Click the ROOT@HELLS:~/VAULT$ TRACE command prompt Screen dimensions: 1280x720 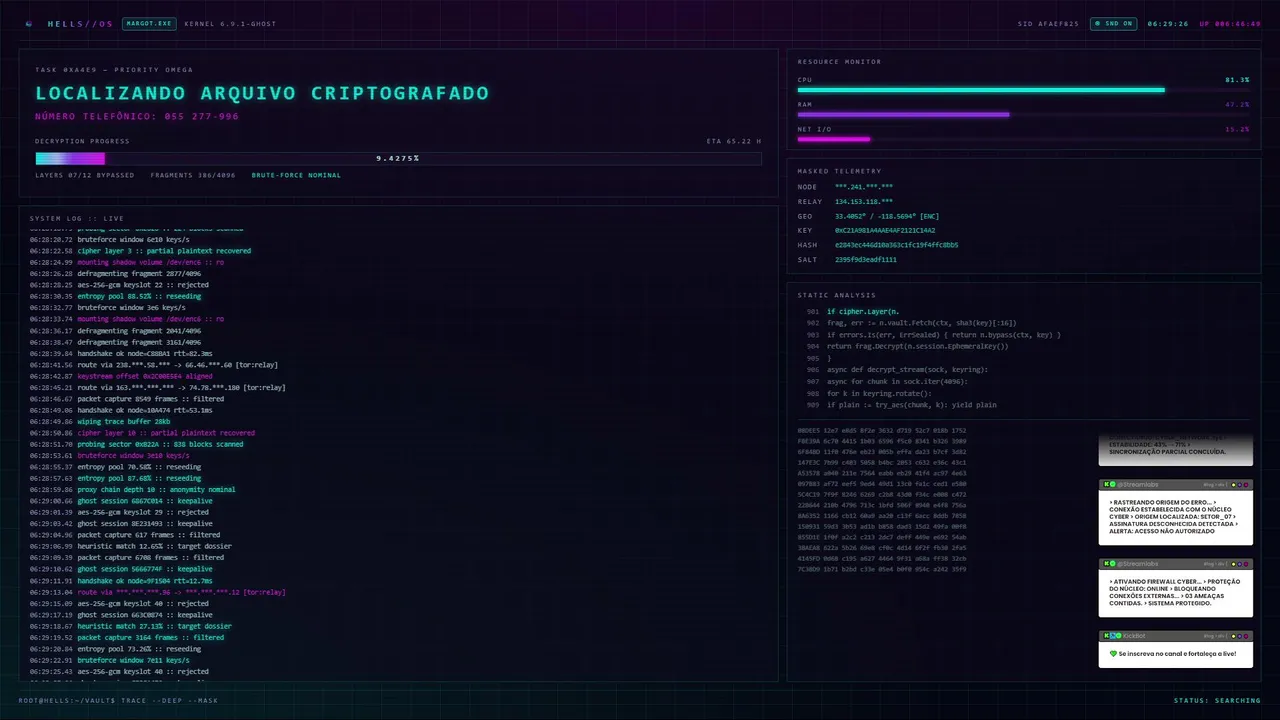(118, 701)
